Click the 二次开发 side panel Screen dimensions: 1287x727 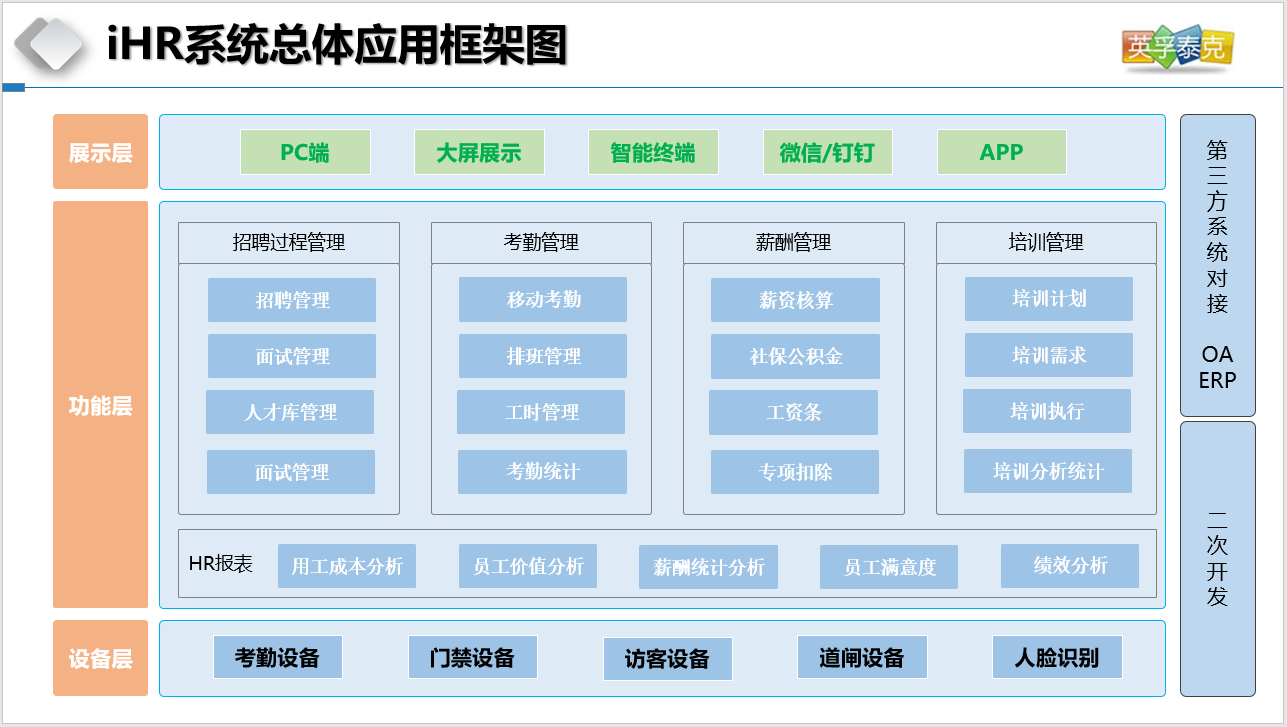(x=1217, y=558)
